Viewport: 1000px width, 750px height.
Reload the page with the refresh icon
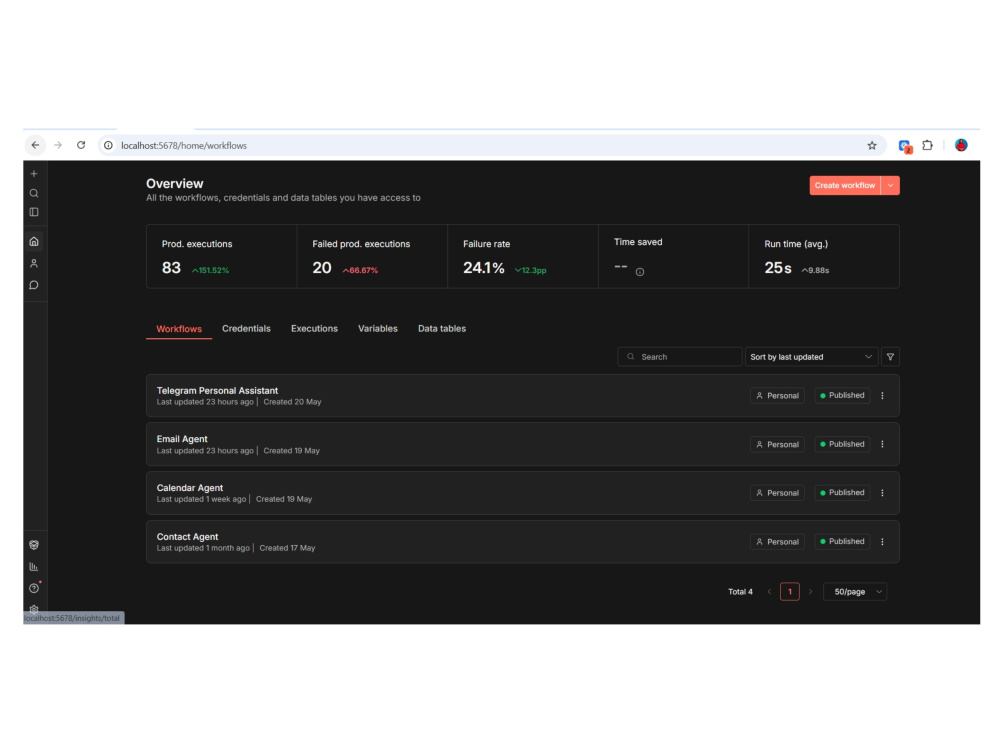pyautogui.click(x=81, y=145)
